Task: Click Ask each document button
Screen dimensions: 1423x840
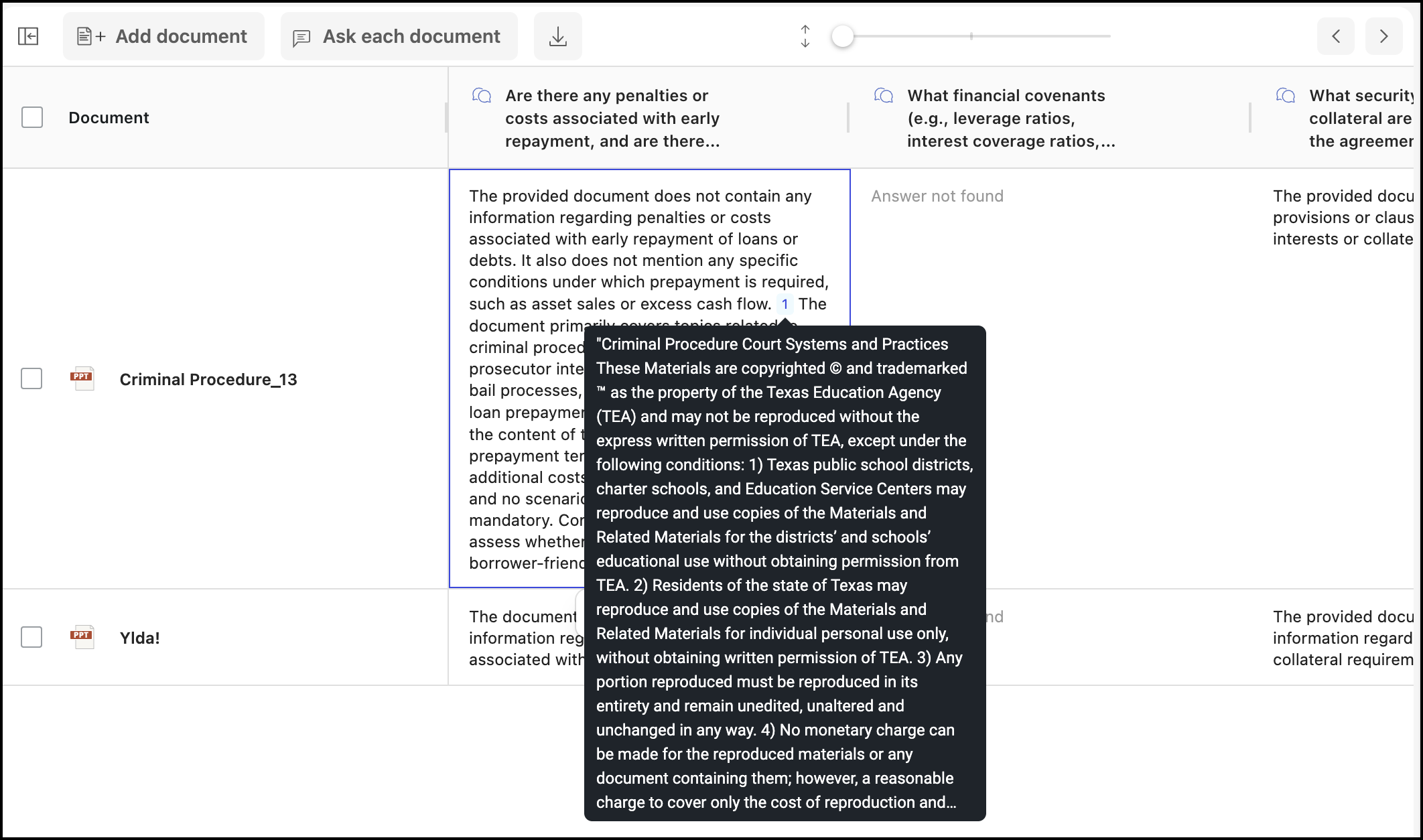Action: pos(399,36)
